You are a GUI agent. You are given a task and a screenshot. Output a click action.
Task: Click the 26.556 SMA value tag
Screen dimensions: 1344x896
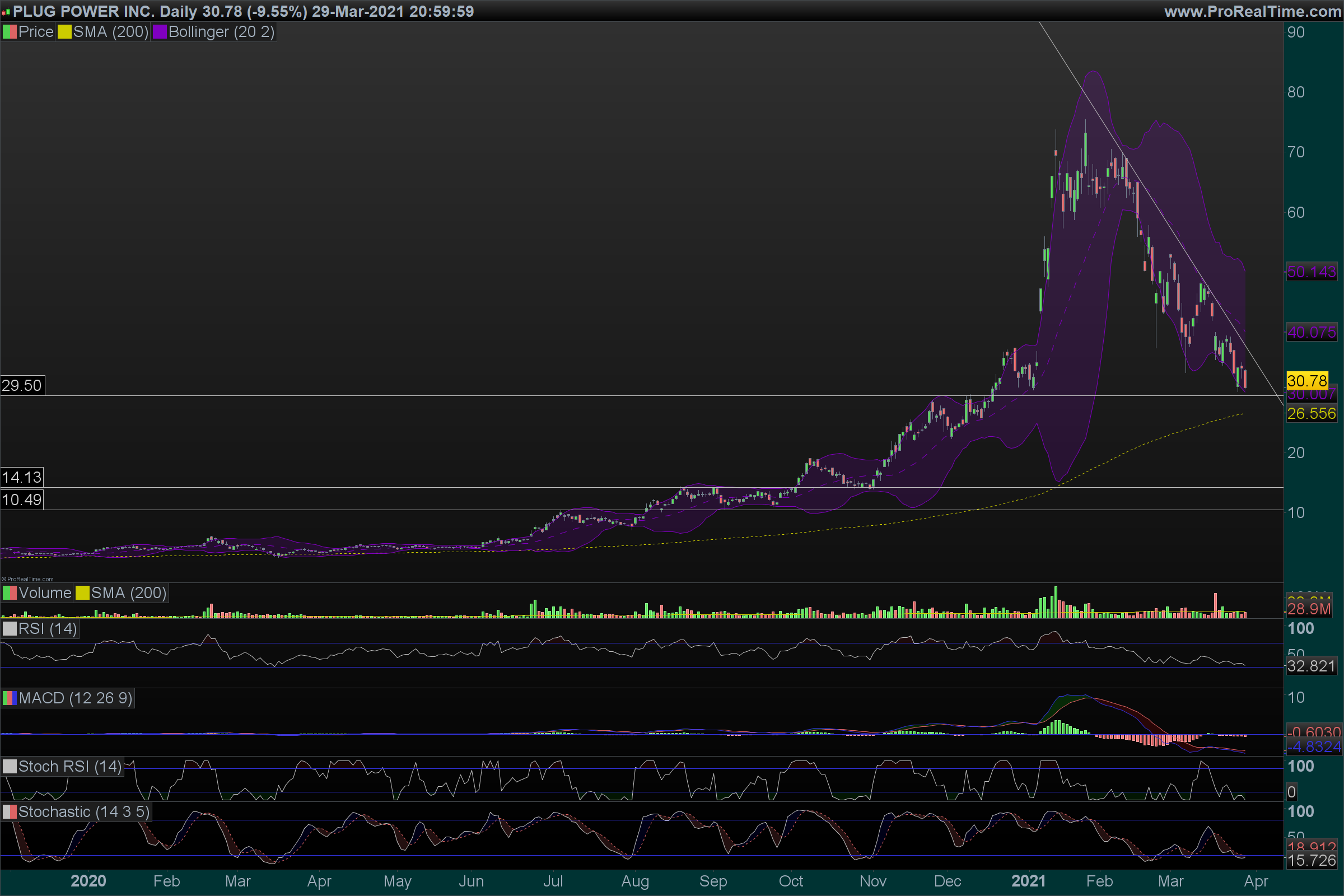(x=1311, y=414)
